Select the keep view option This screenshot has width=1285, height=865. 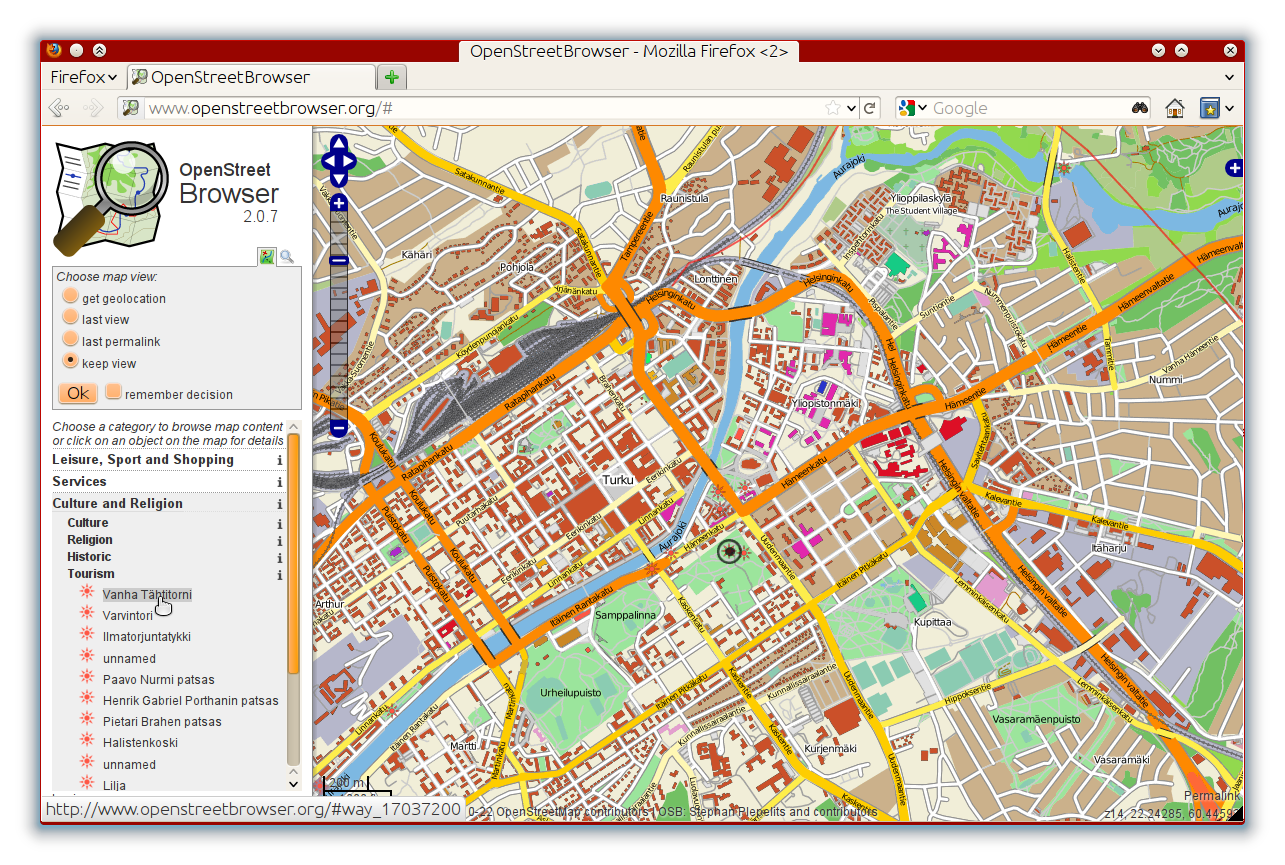(70, 360)
